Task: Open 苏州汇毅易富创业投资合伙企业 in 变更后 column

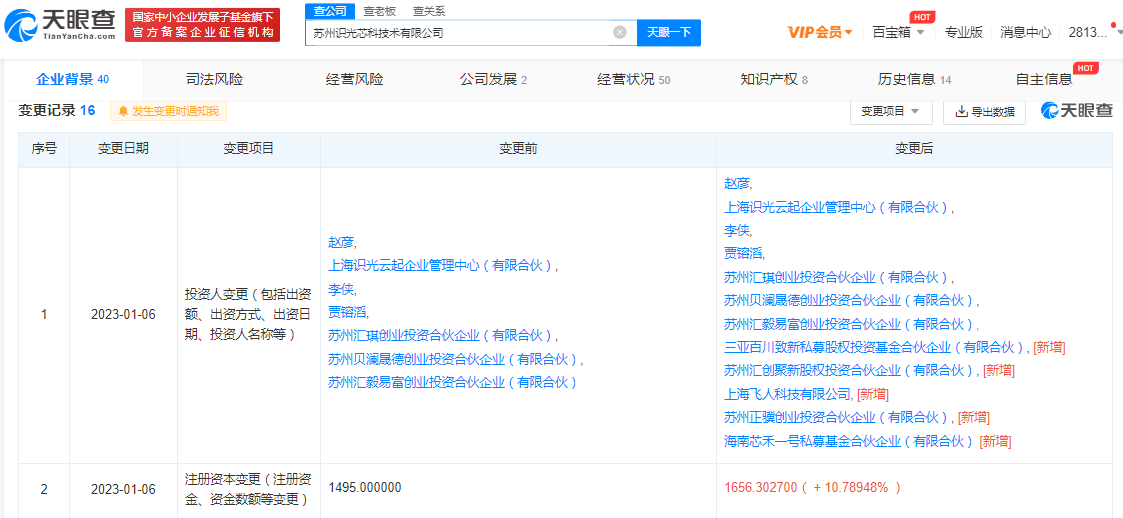Action: pos(849,324)
